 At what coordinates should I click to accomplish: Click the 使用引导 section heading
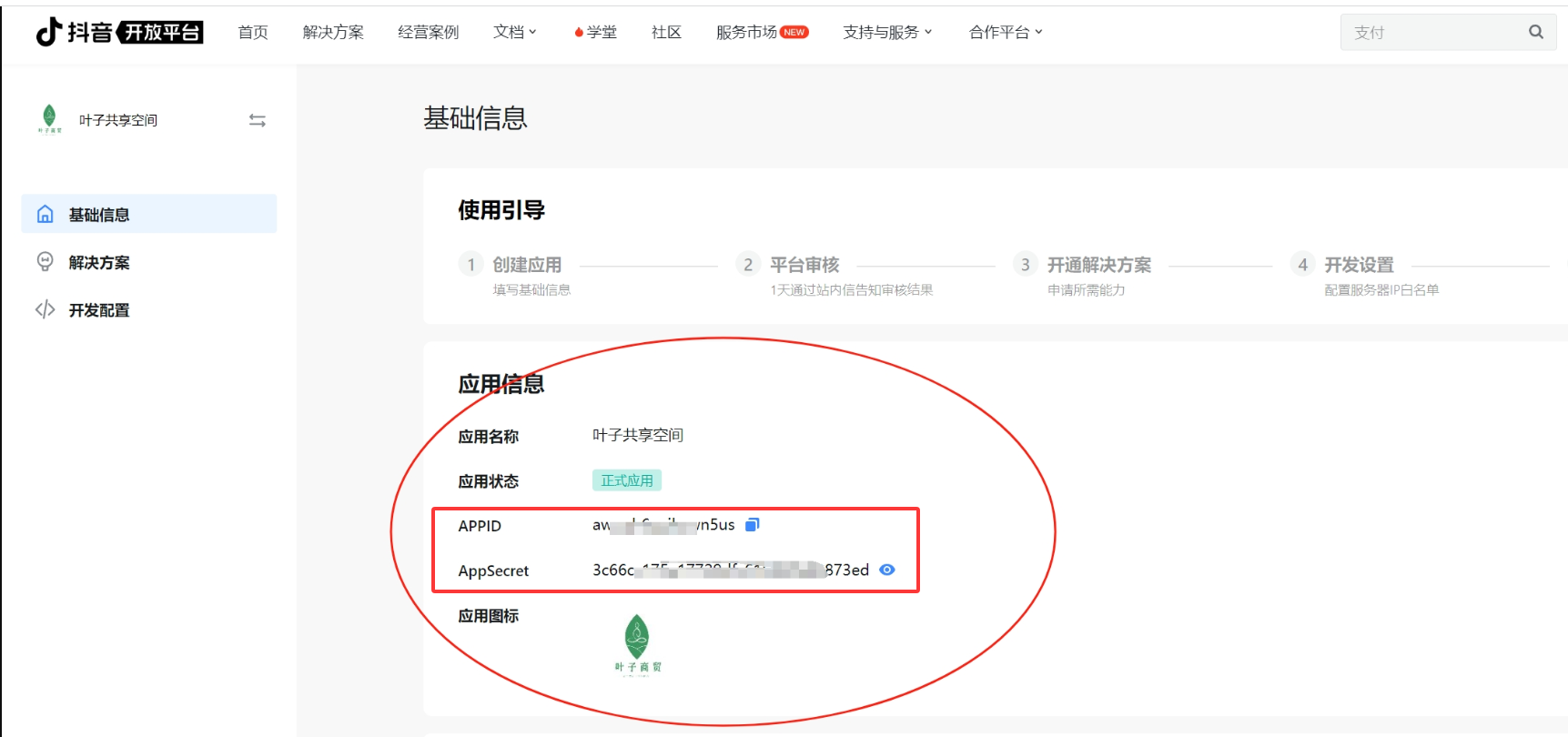pyautogui.click(x=501, y=210)
